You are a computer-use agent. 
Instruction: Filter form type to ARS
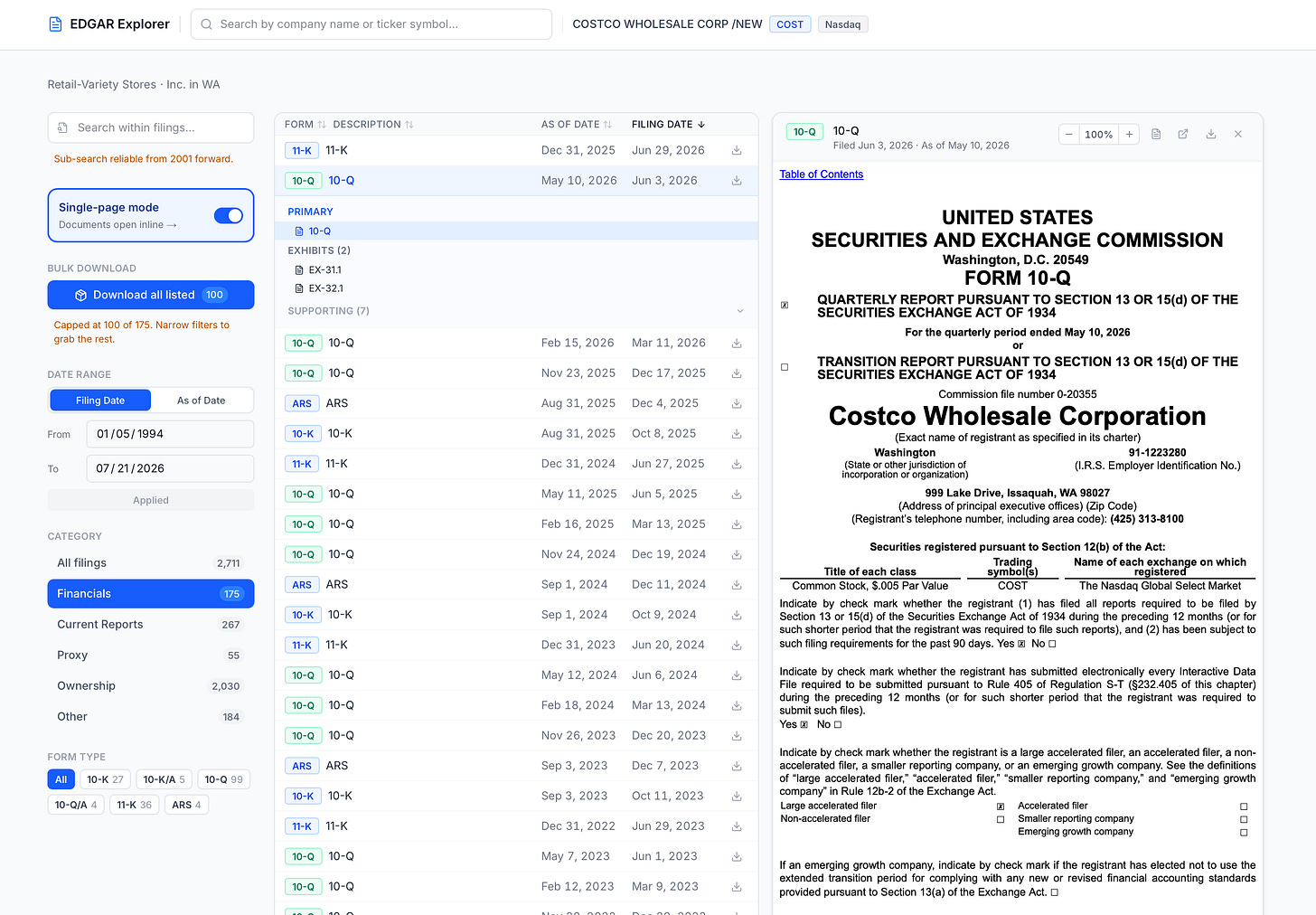click(x=187, y=805)
